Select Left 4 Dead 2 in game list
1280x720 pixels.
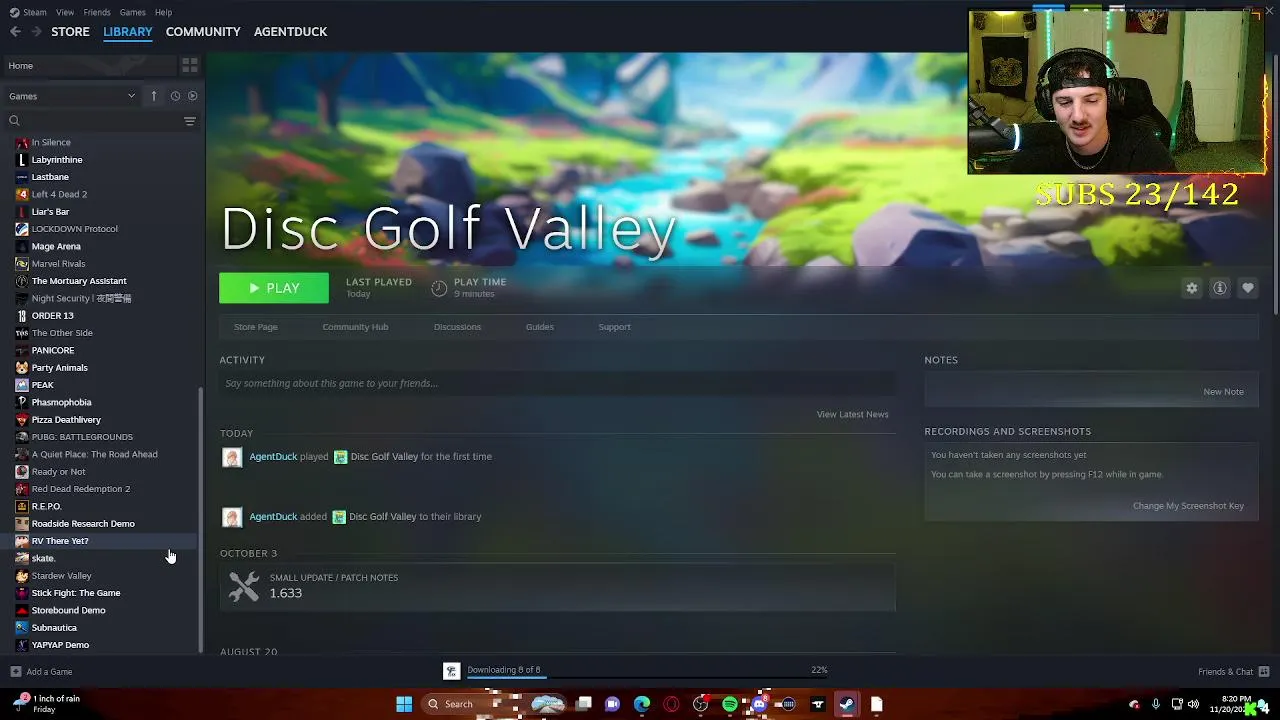click(x=59, y=194)
